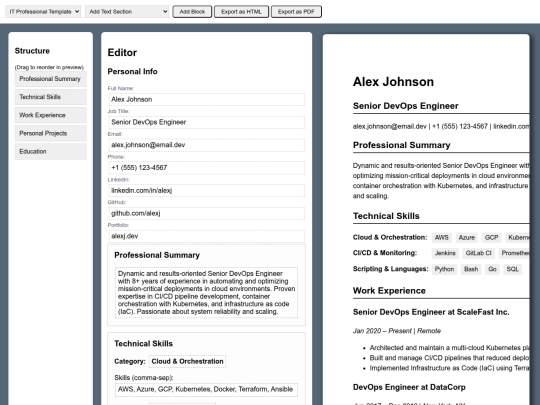This screenshot has width=540, height=405.
Task: Edit the Full Name field
Action: pos(207,100)
